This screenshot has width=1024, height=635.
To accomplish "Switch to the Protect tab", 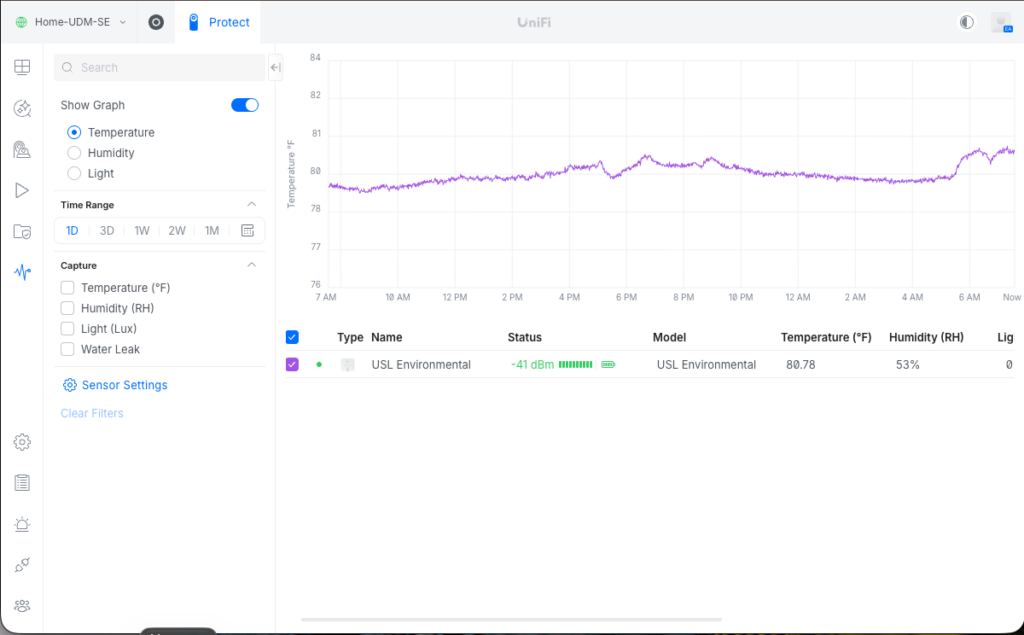I will point(219,22).
